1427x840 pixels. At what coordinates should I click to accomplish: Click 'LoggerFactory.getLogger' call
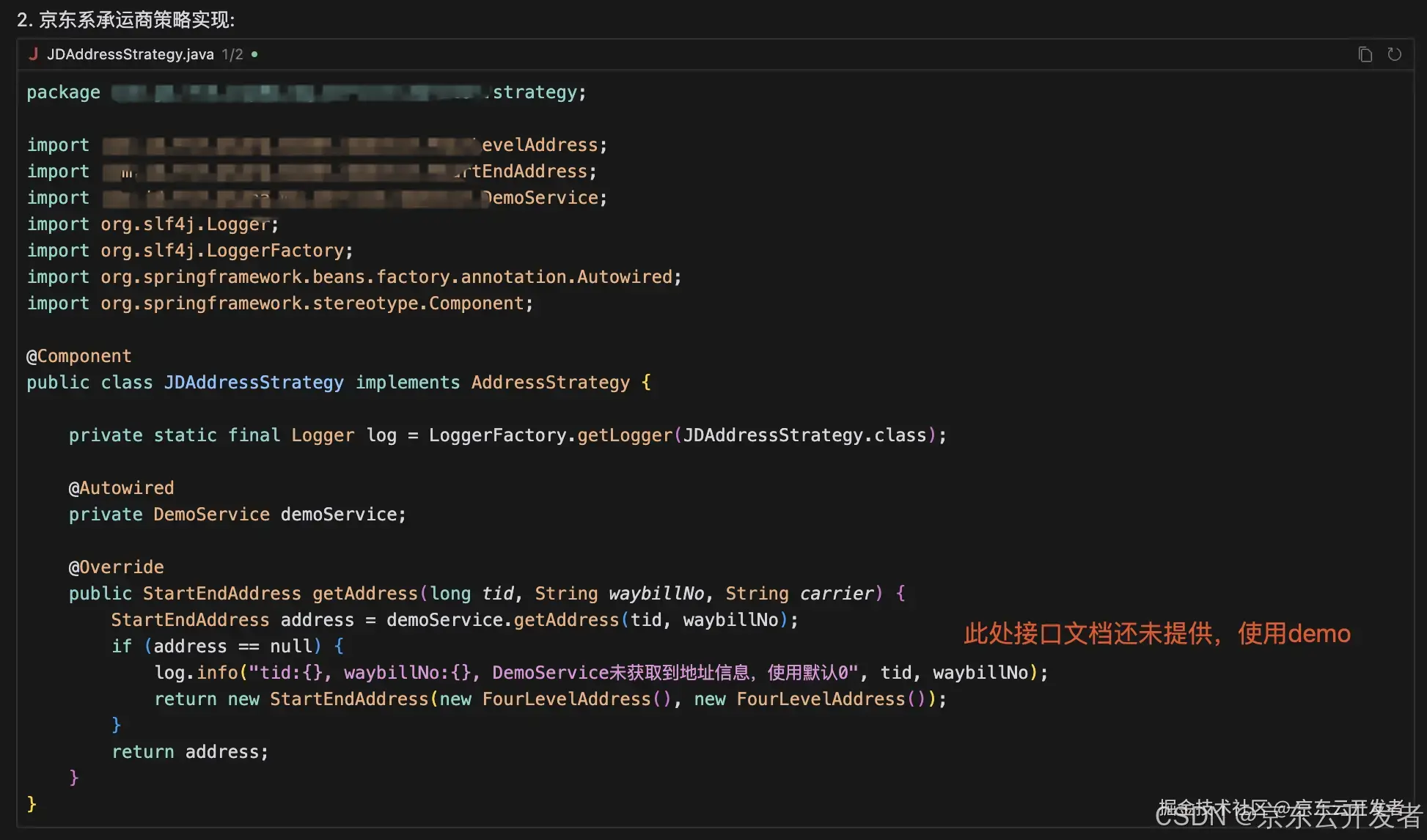click(551, 435)
